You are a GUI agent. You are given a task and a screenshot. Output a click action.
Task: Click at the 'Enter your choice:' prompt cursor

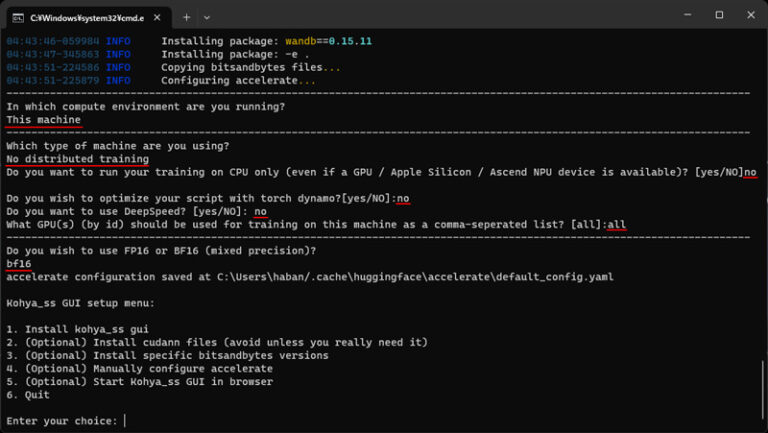tap(125, 420)
